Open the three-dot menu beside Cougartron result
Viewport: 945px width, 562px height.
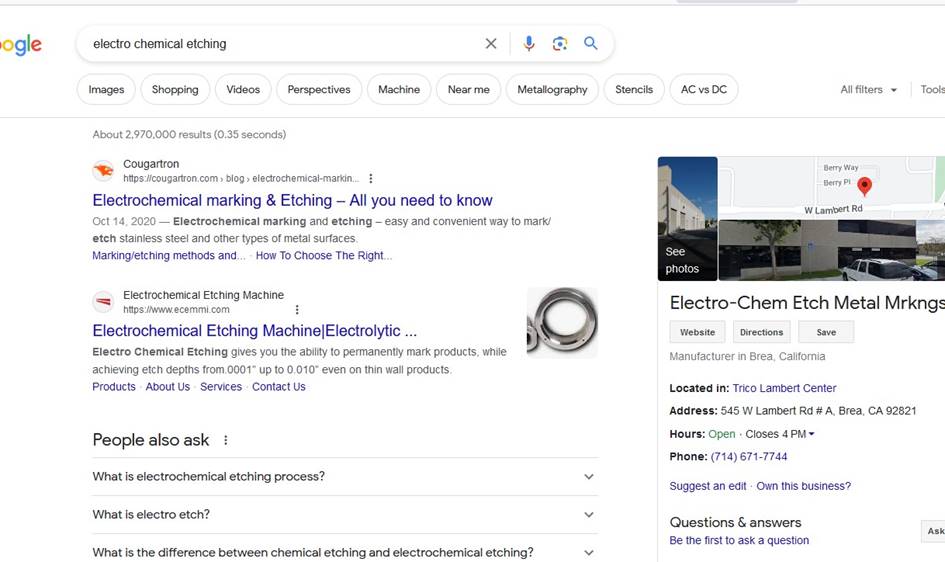tap(371, 178)
